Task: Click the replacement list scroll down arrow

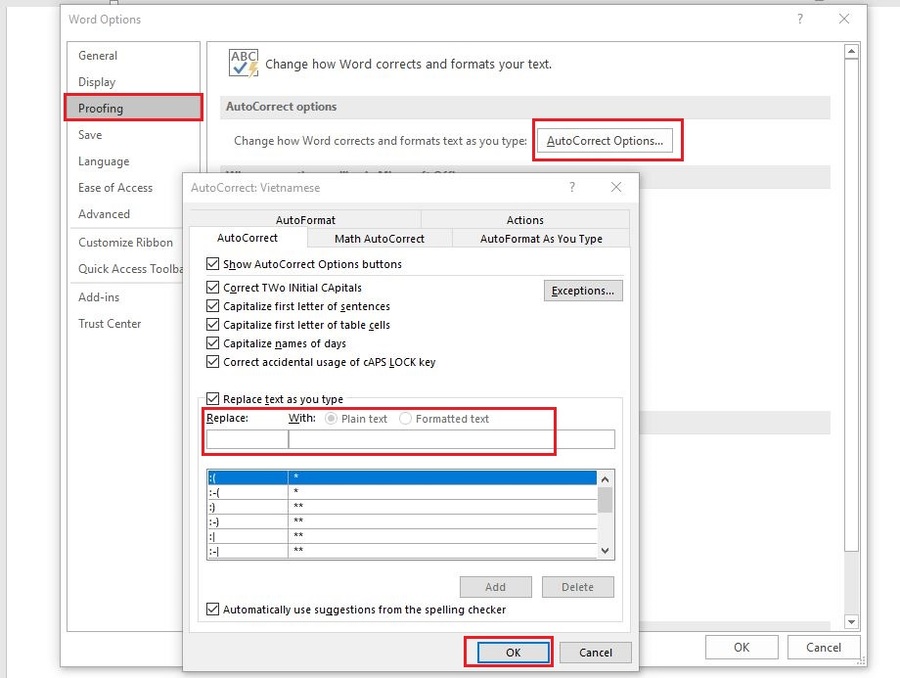Action: [x=605, y=550]
